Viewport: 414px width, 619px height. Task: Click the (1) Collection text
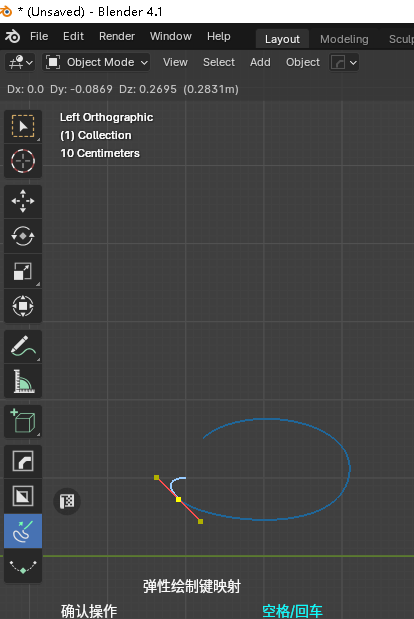coord(96,135)
